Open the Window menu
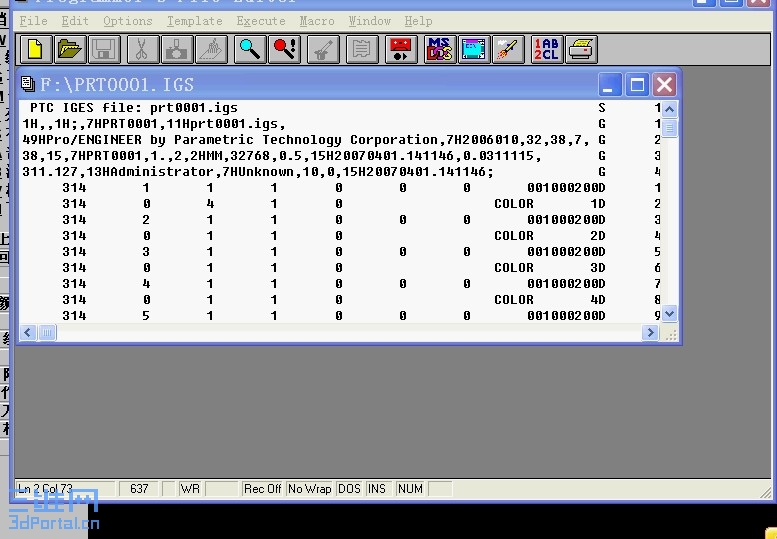This screenshot has height=539, width=777. click(x=370, y=21)
